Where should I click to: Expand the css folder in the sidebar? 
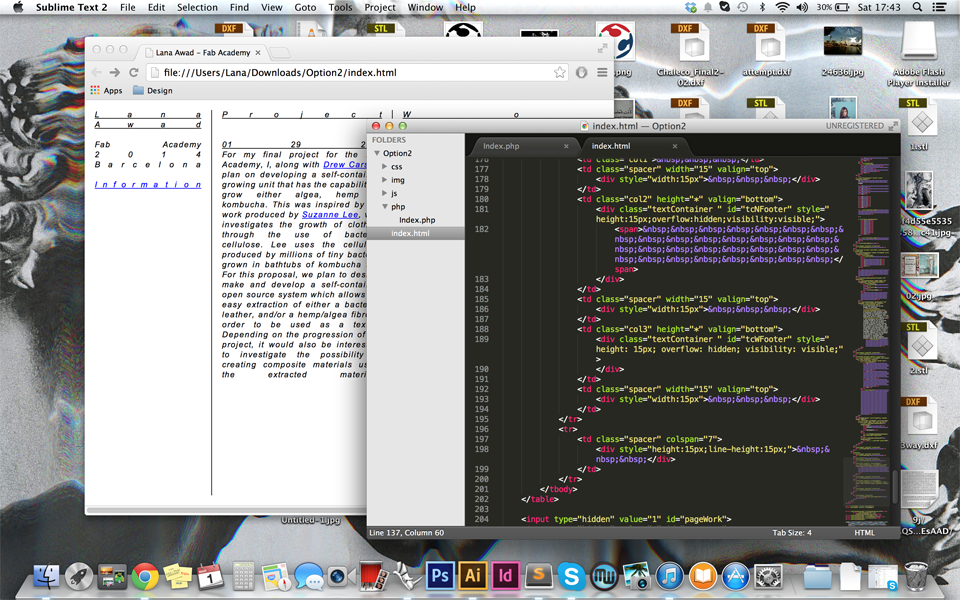(x=384, y=167)
